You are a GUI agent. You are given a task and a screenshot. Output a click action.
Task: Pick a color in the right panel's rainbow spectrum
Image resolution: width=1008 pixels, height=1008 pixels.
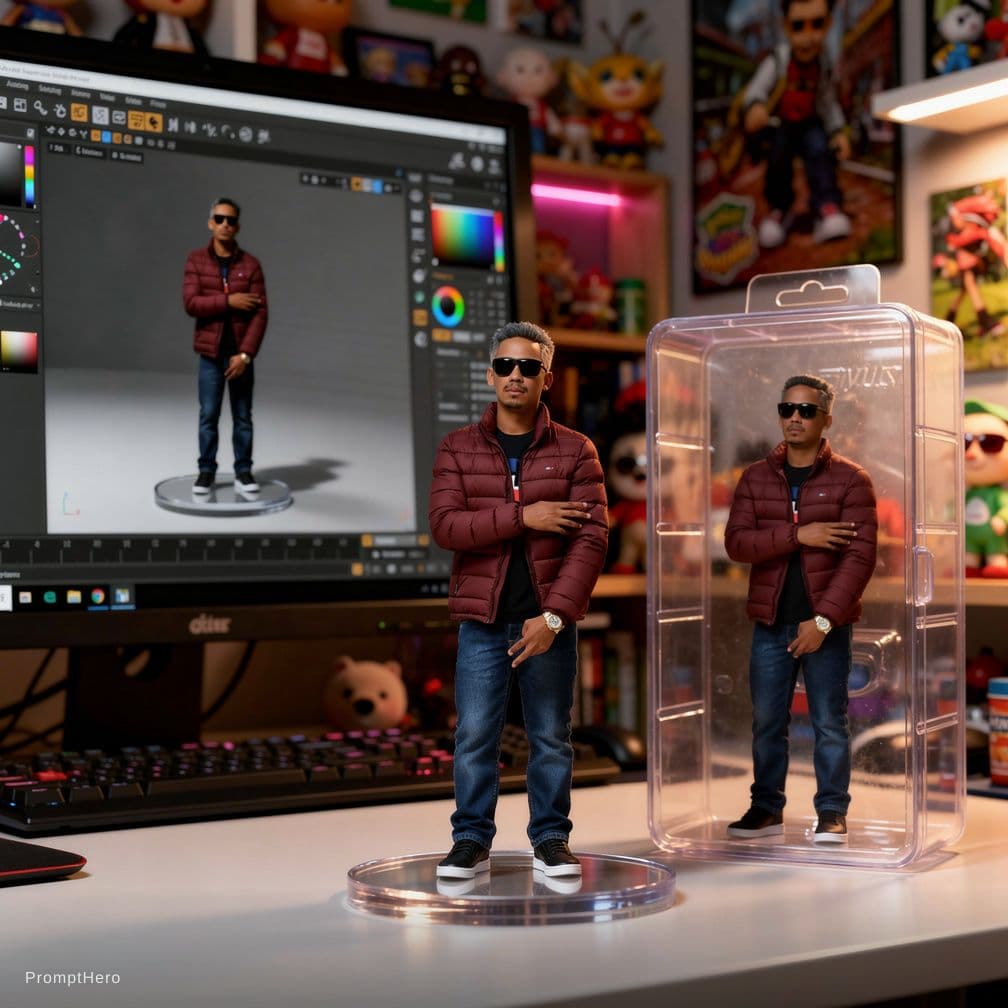point(461,236)
